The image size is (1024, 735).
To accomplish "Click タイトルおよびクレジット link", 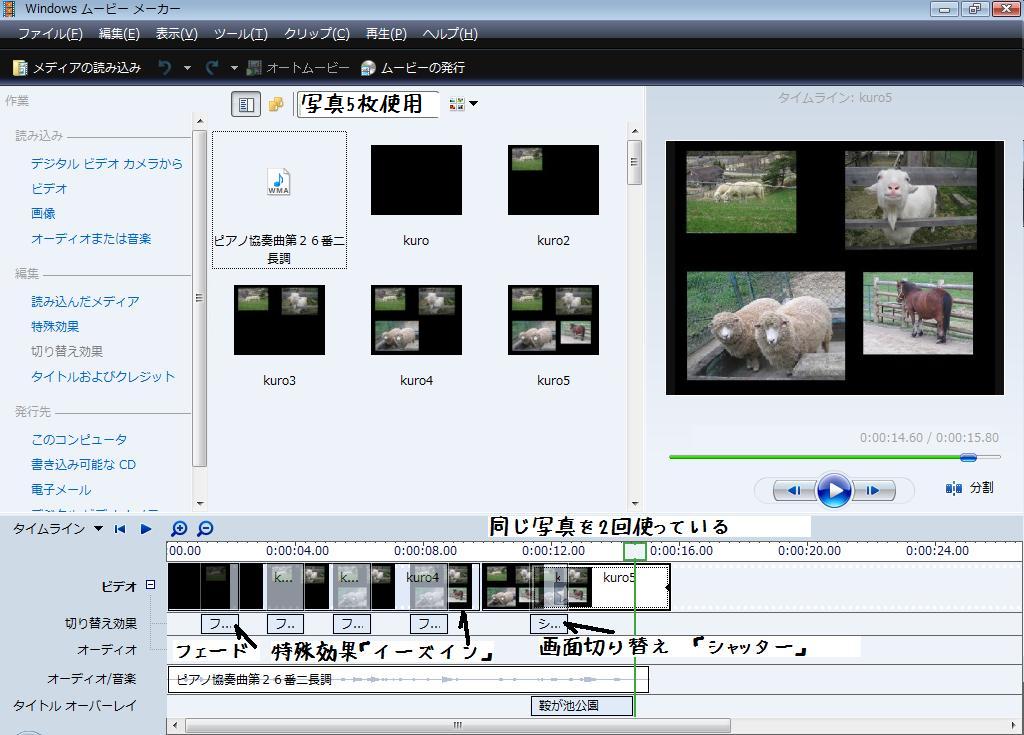I will pos(103,376).
